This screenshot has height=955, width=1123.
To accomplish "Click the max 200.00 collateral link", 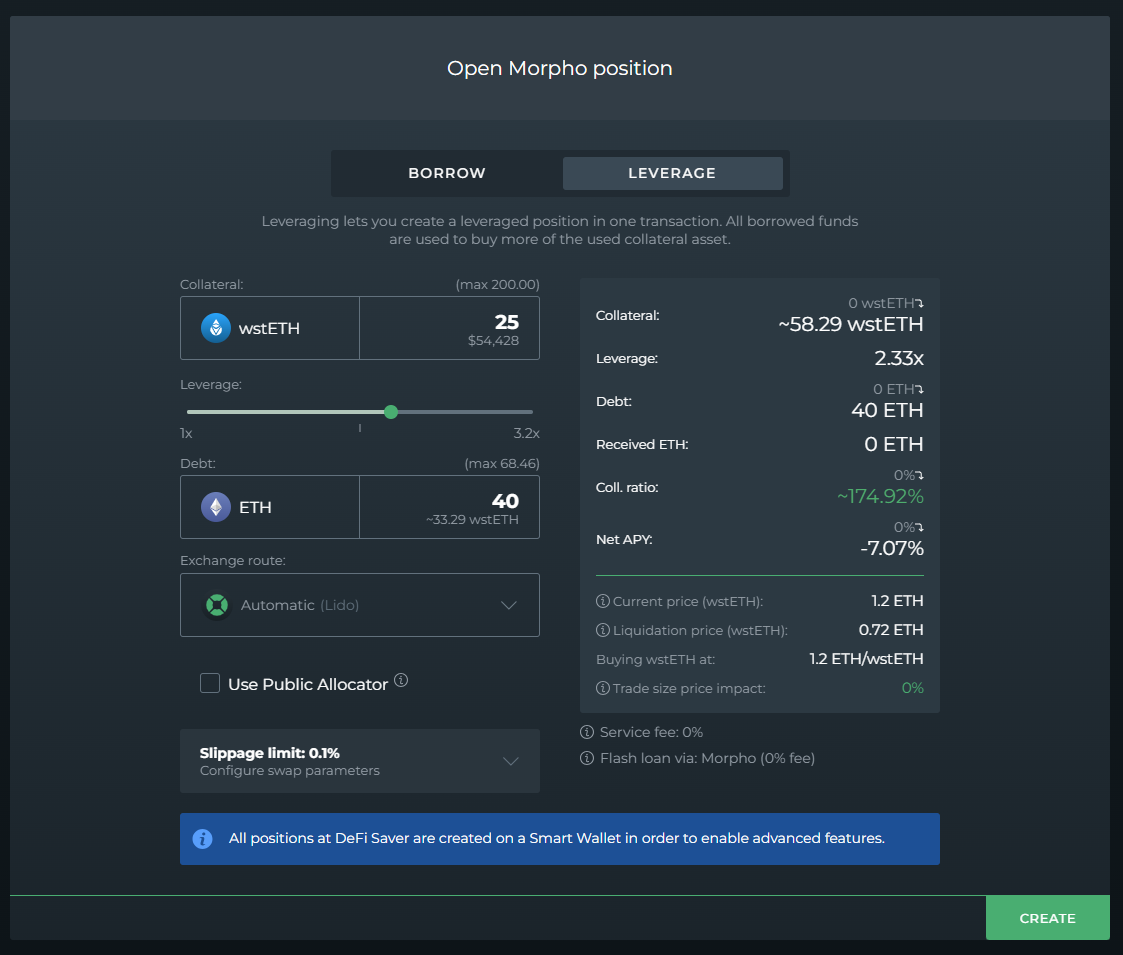I will point(497,285).
